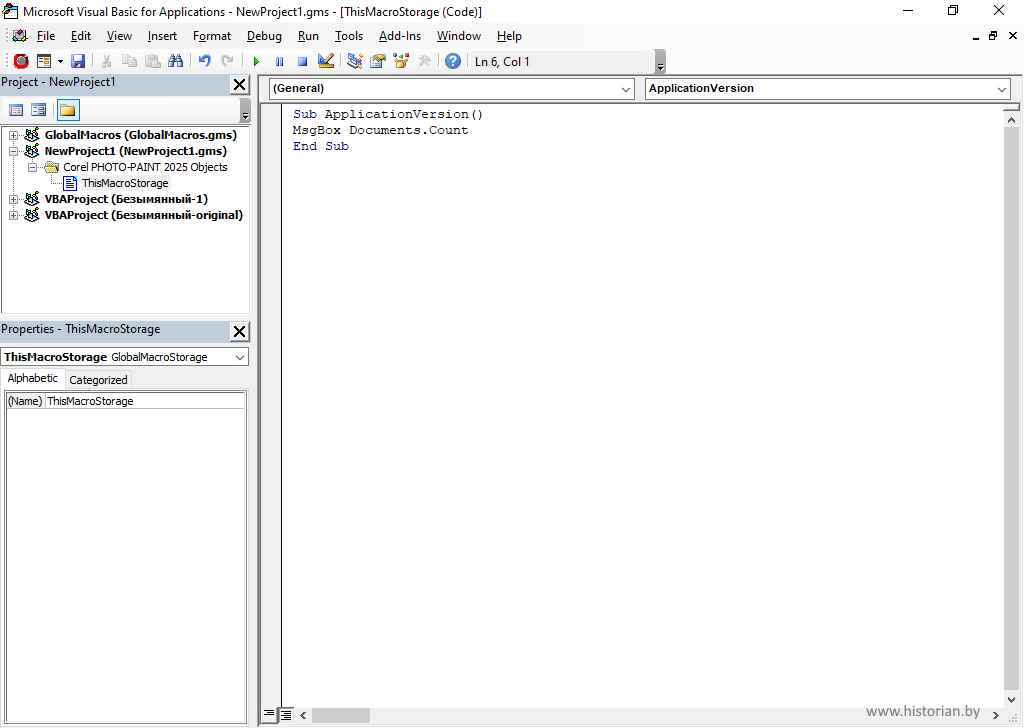Close the Properties panel

pos(240,331)
